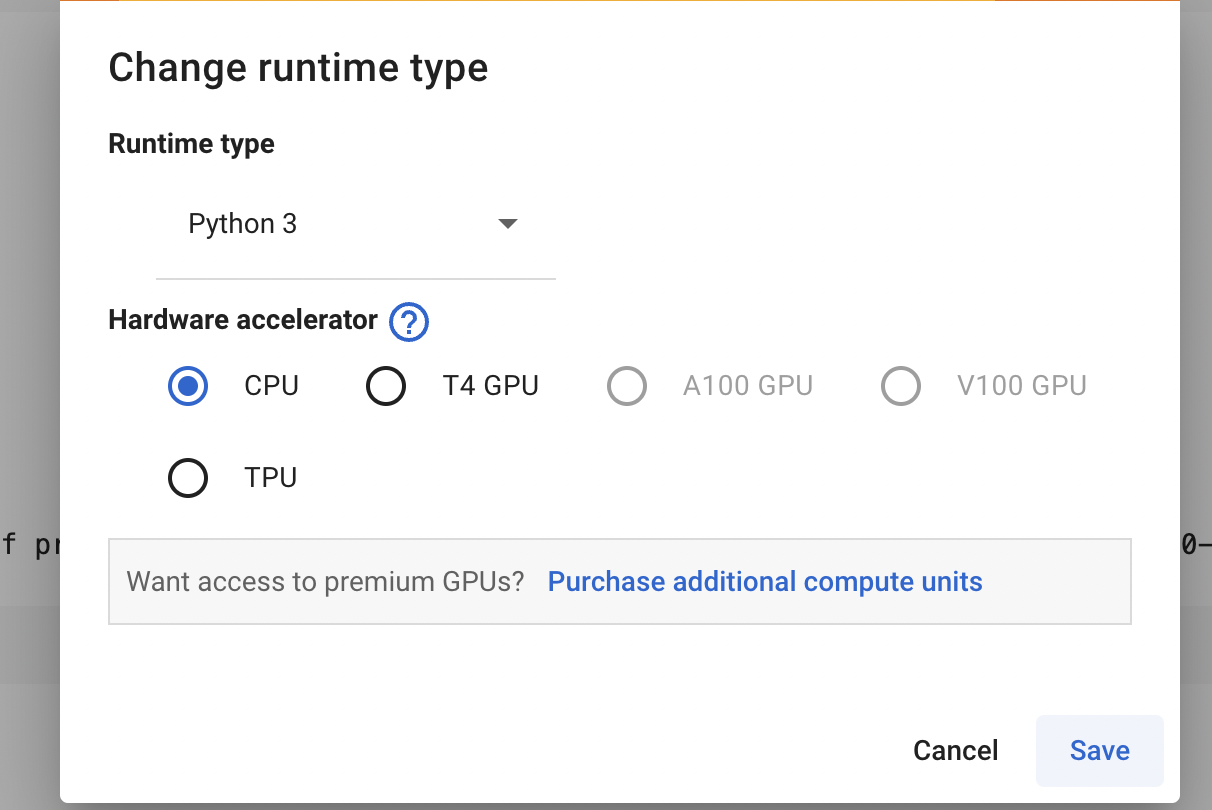Click the "V100 GPU" label text

(x=1022, y=386)
